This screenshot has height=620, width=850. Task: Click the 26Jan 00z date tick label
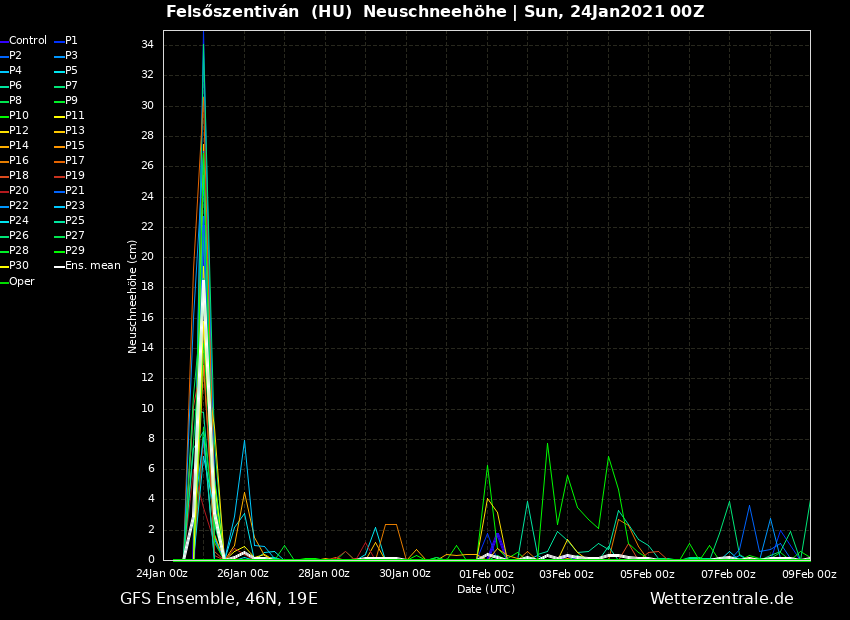(243, 574)
